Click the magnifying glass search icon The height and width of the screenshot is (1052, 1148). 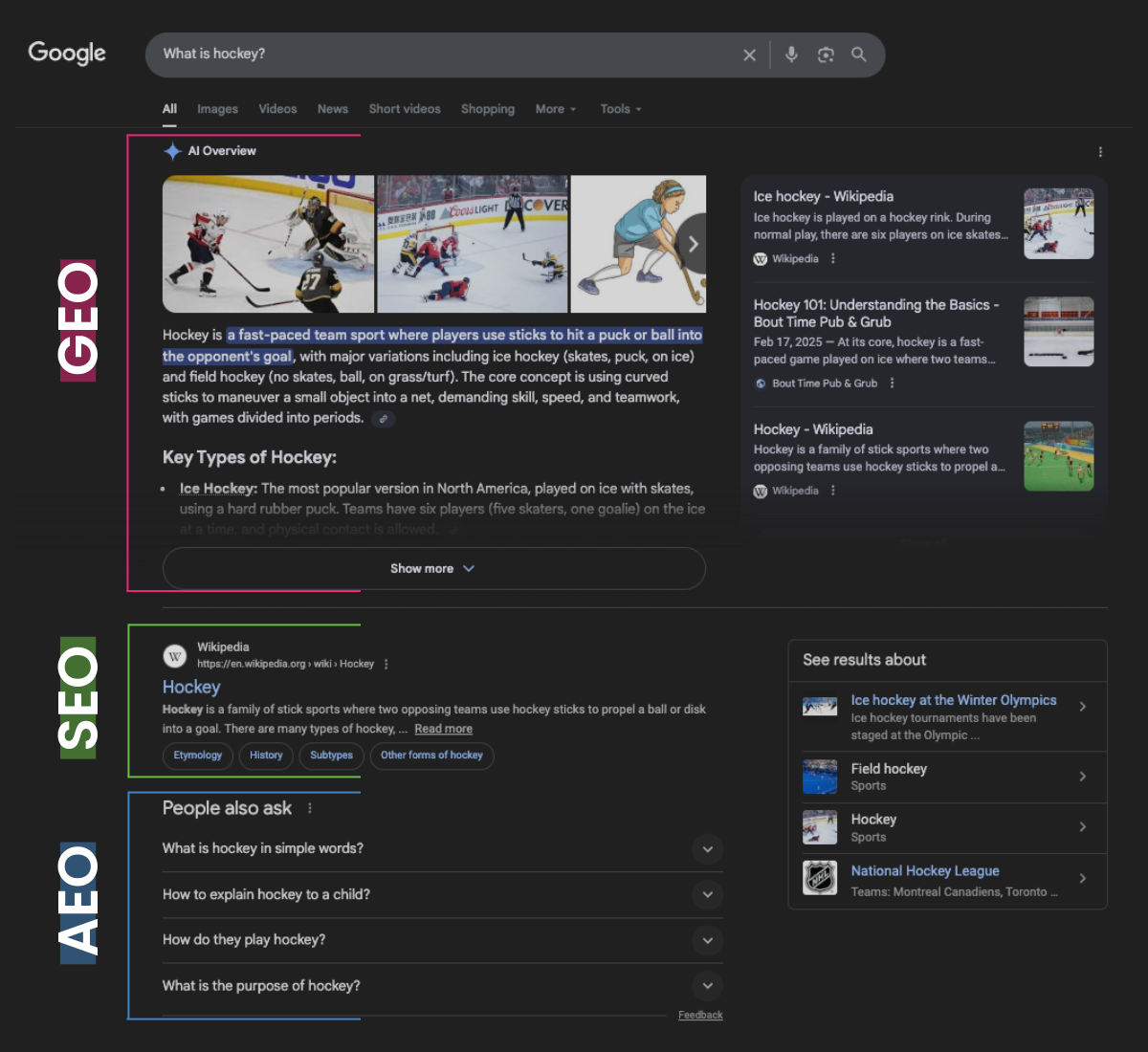tap(859, 55)
